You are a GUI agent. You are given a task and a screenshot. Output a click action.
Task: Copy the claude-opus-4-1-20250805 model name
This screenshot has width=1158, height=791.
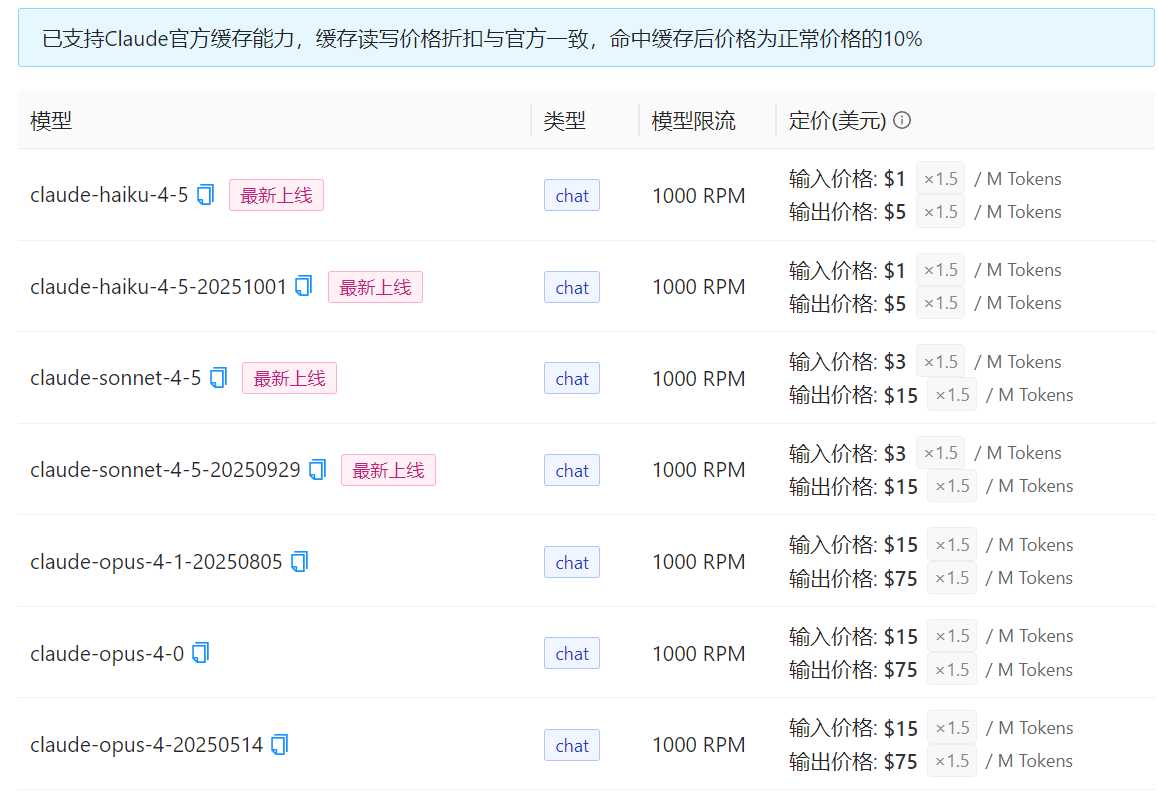point(299,562)
